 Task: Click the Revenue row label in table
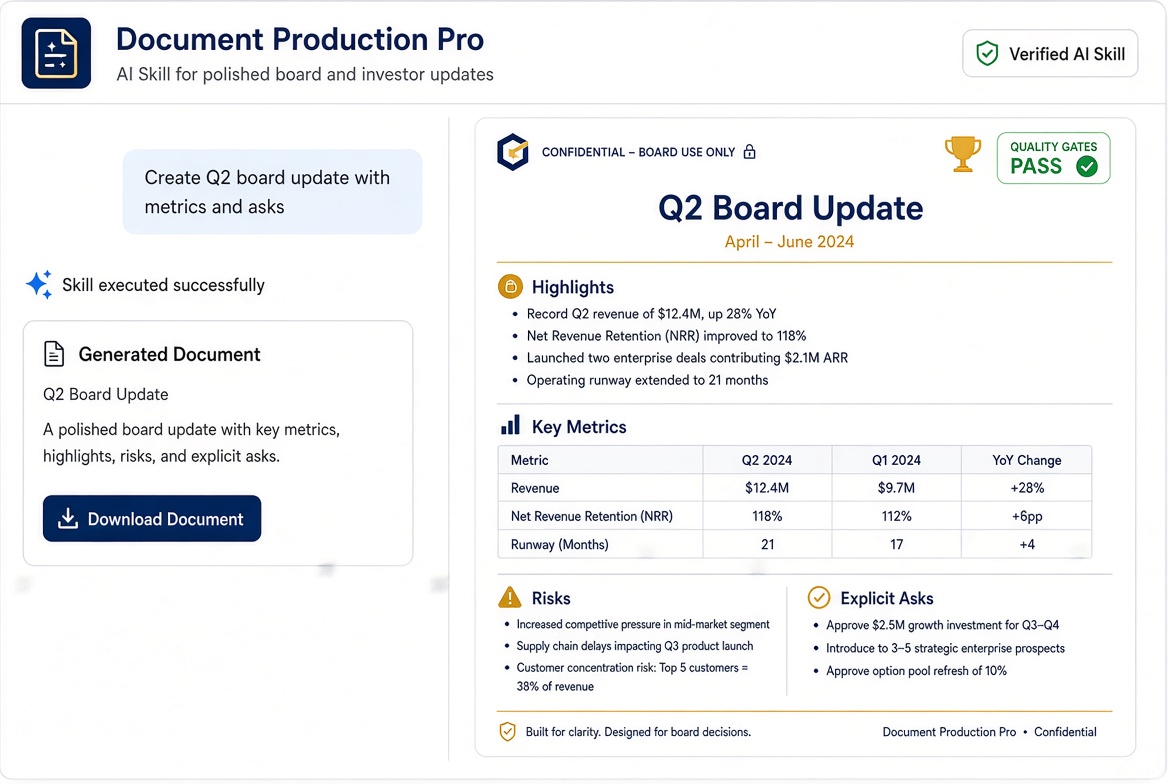(535, 488)
